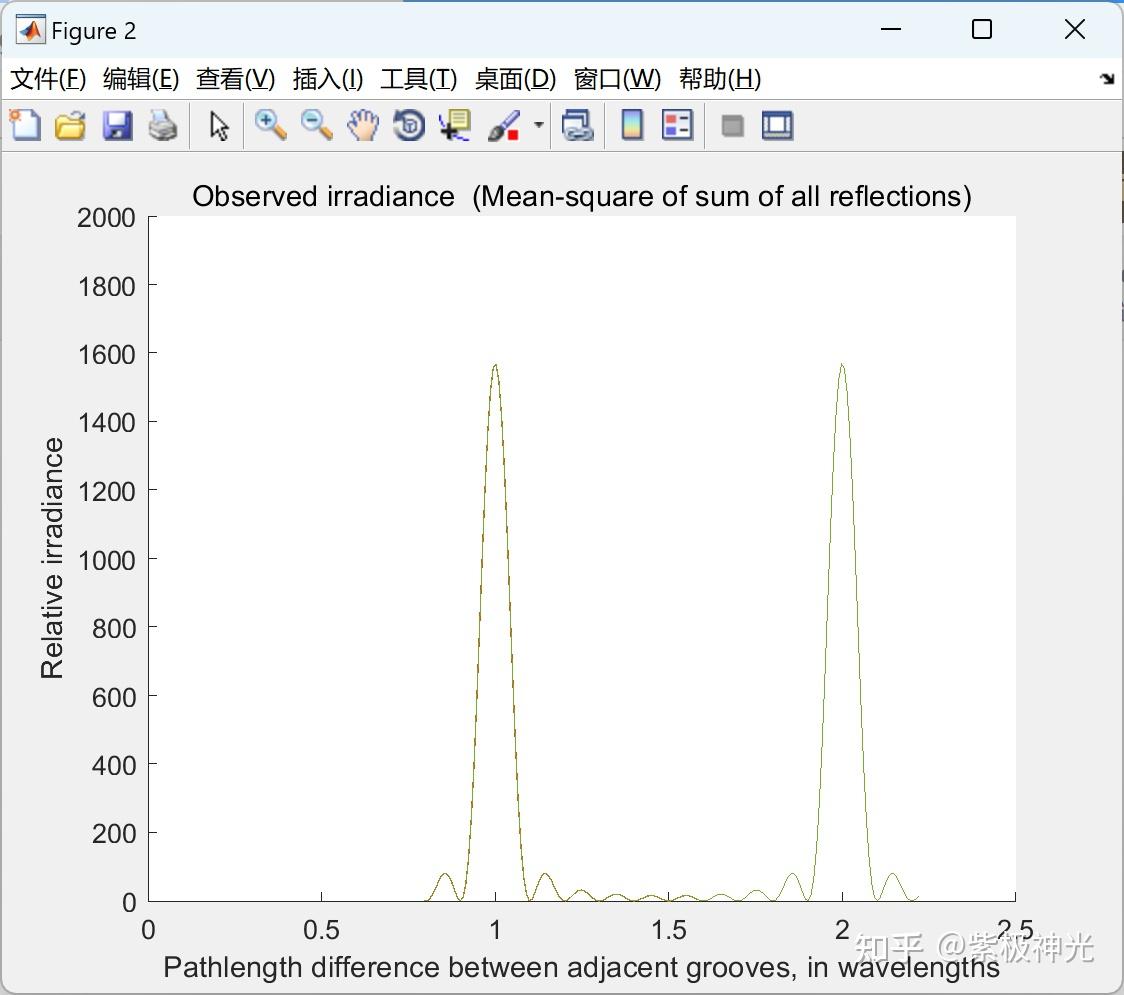Toggle the Brush data tool
Viewport: 1124px width, 995px height.
504,125
